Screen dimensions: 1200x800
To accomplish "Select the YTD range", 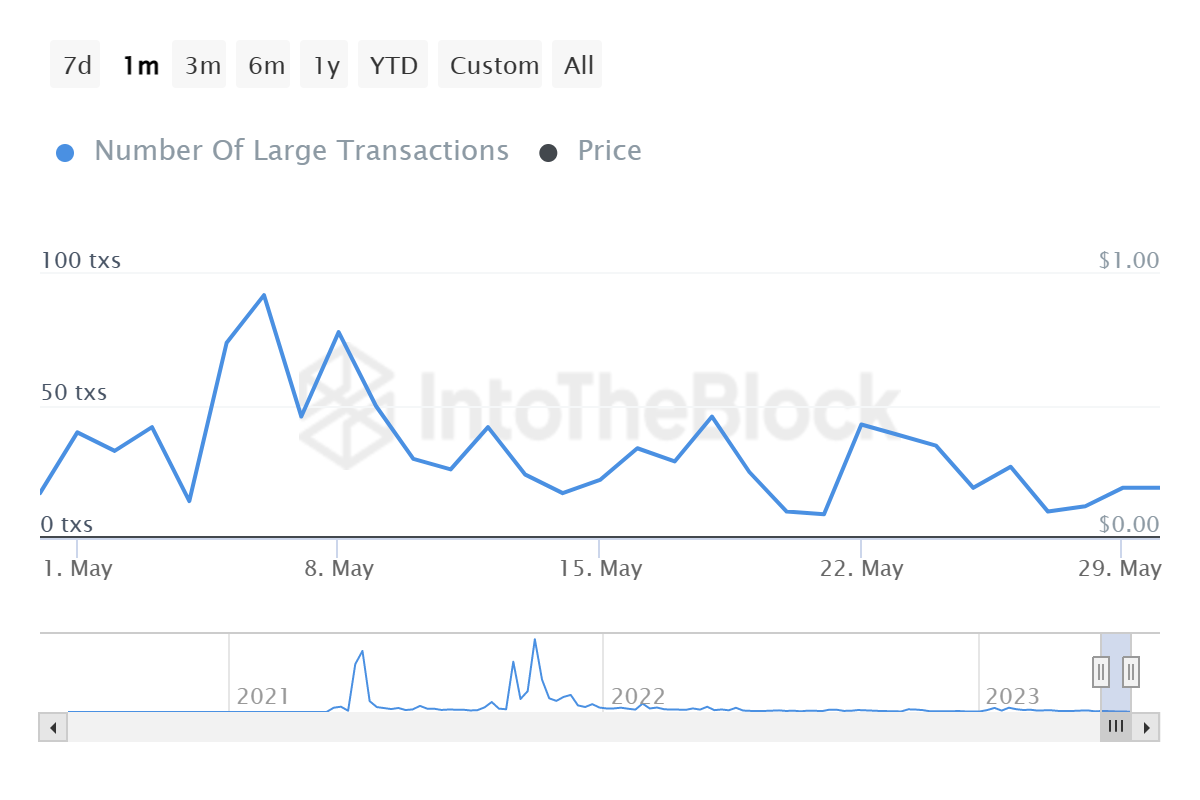I will 393,65.
